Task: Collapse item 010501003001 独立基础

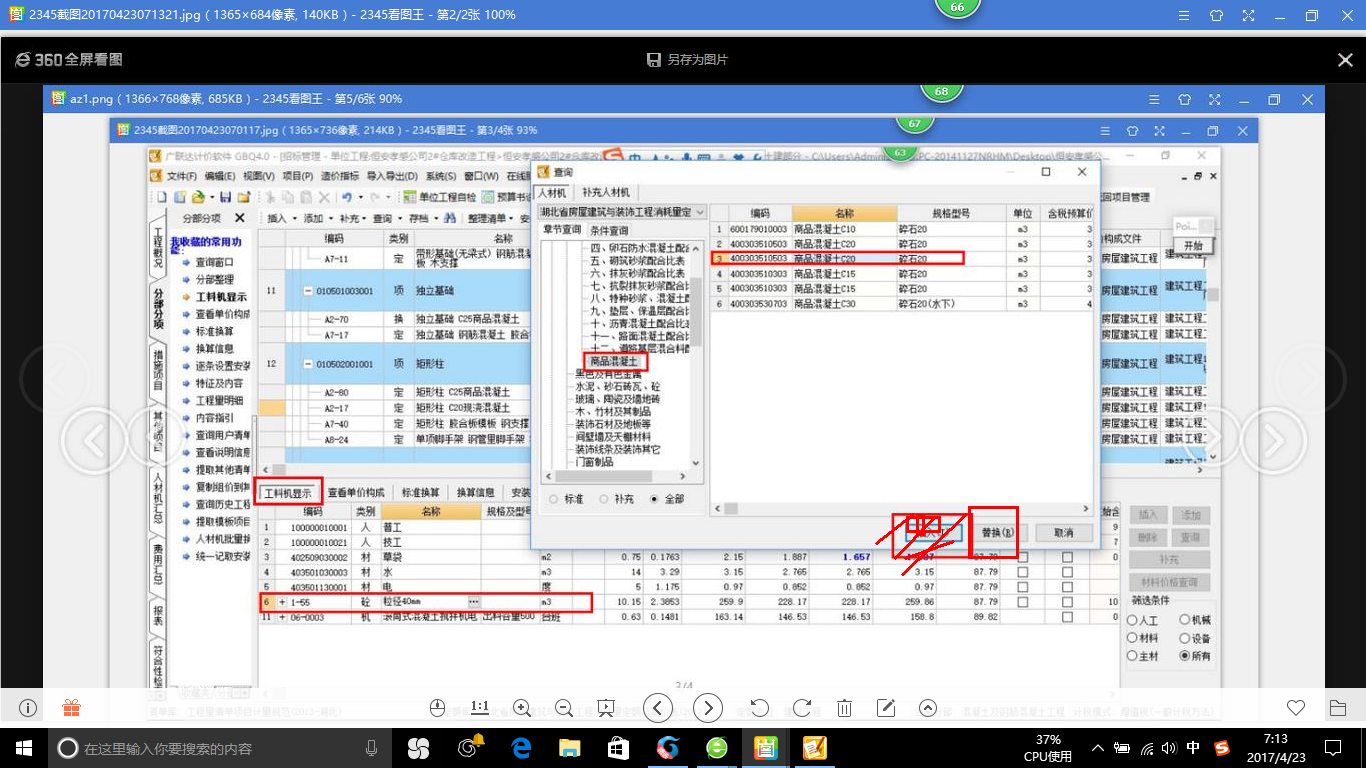Action: click(308, 291)
